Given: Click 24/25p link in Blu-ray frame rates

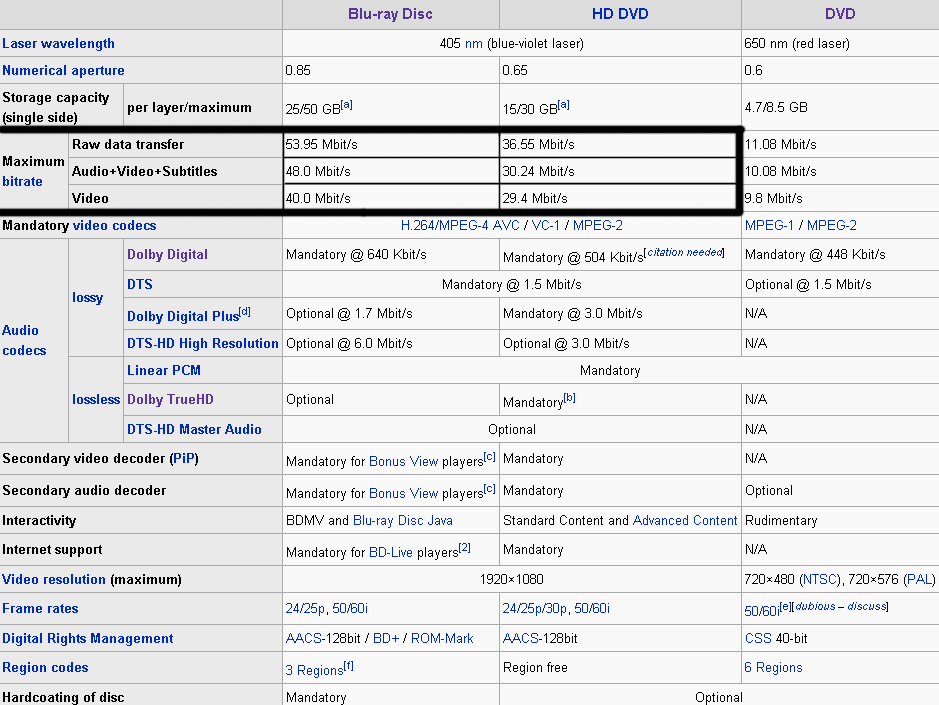Looking at the screenshot, I should [305, 609].
